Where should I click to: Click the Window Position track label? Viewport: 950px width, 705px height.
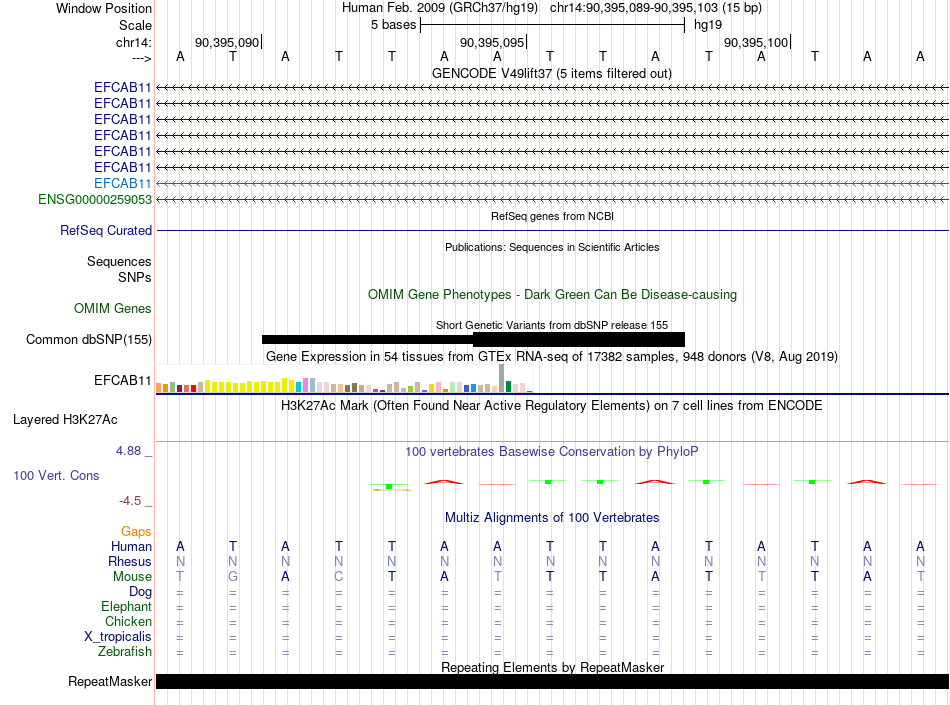pyautogui.click(x=104, y=8)
